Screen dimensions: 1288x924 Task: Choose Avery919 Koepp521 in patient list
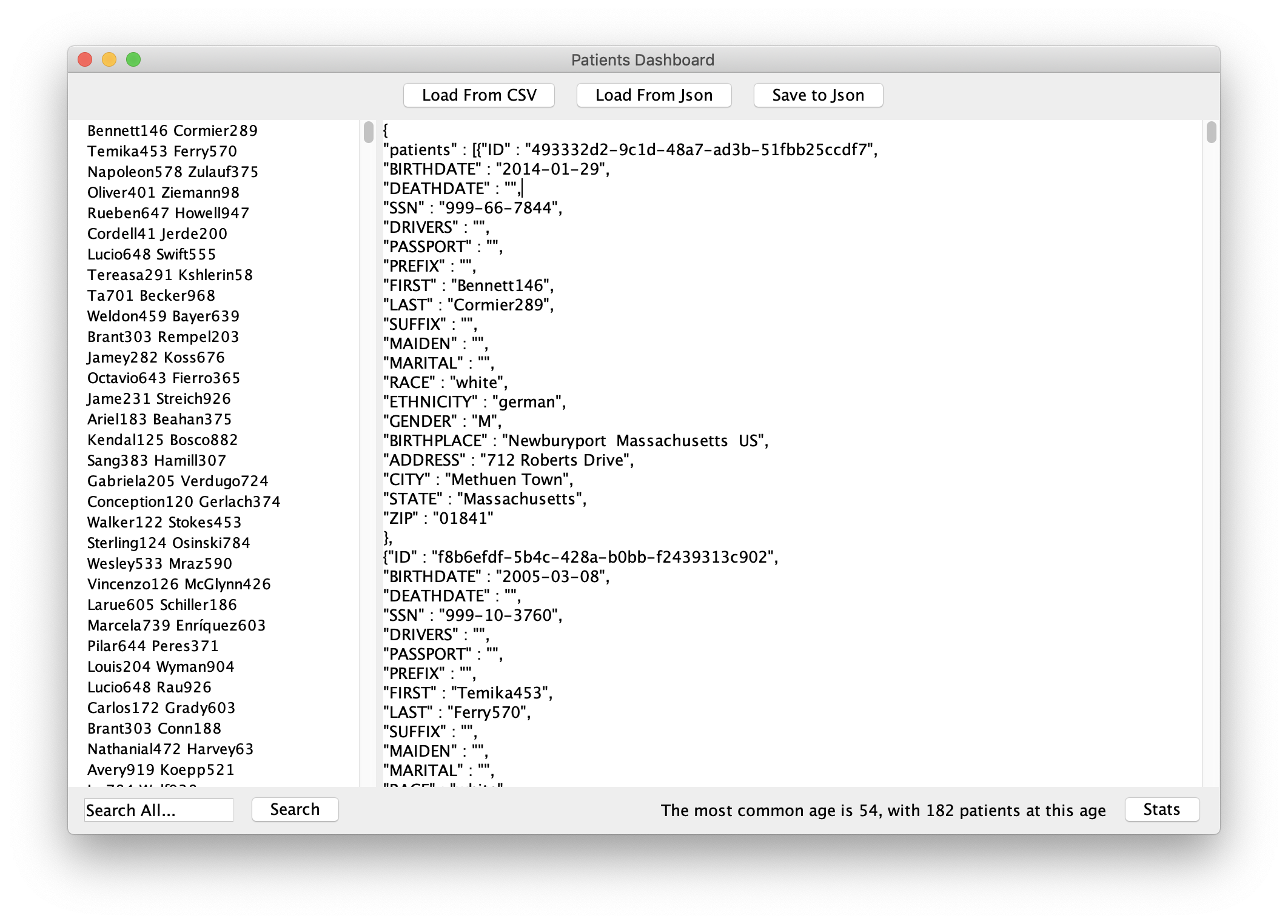(161, 770)
